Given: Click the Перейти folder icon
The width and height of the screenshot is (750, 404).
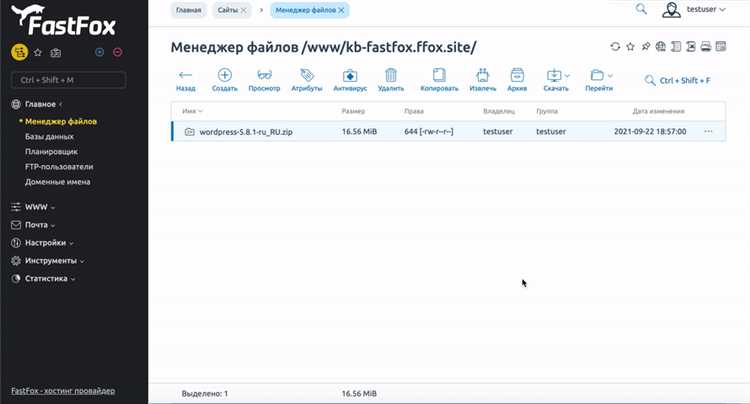Looking at the screenshot, I should 596,75.
